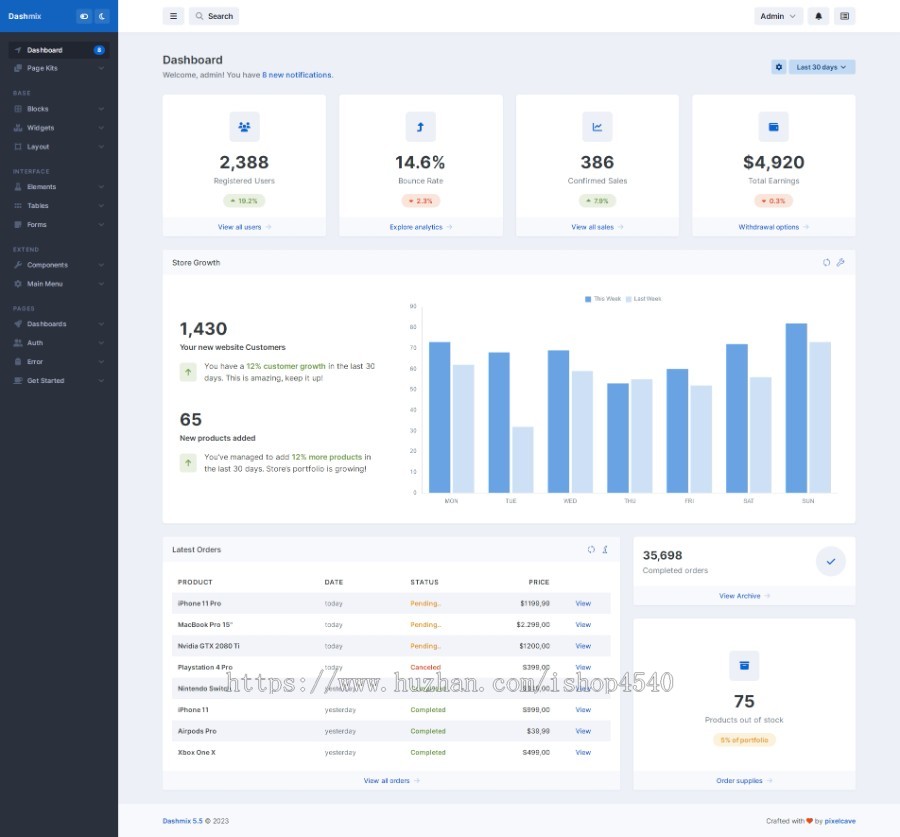
Task: Click the 5% of portfolio badge
Action: 744,740
